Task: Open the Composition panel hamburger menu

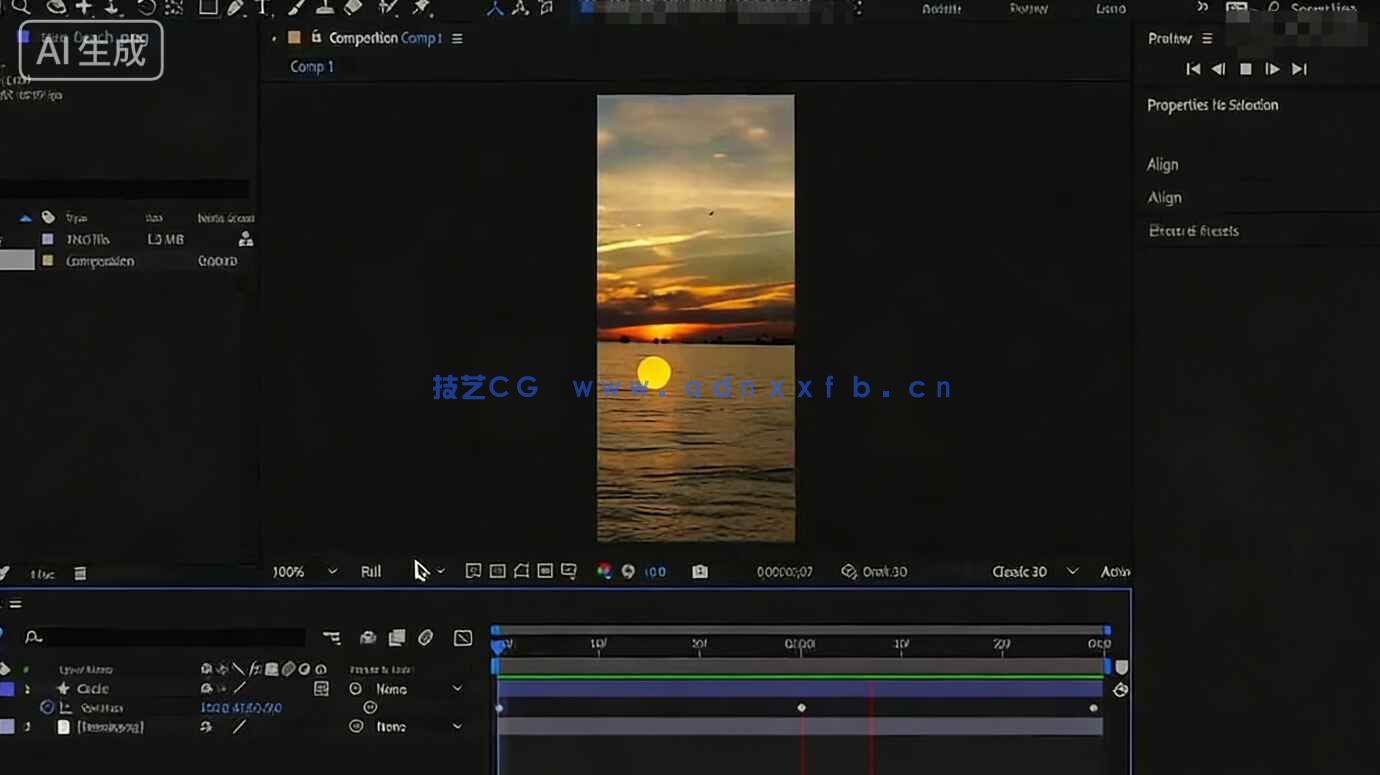Action: pyautogui.click(x=457, y=39)
